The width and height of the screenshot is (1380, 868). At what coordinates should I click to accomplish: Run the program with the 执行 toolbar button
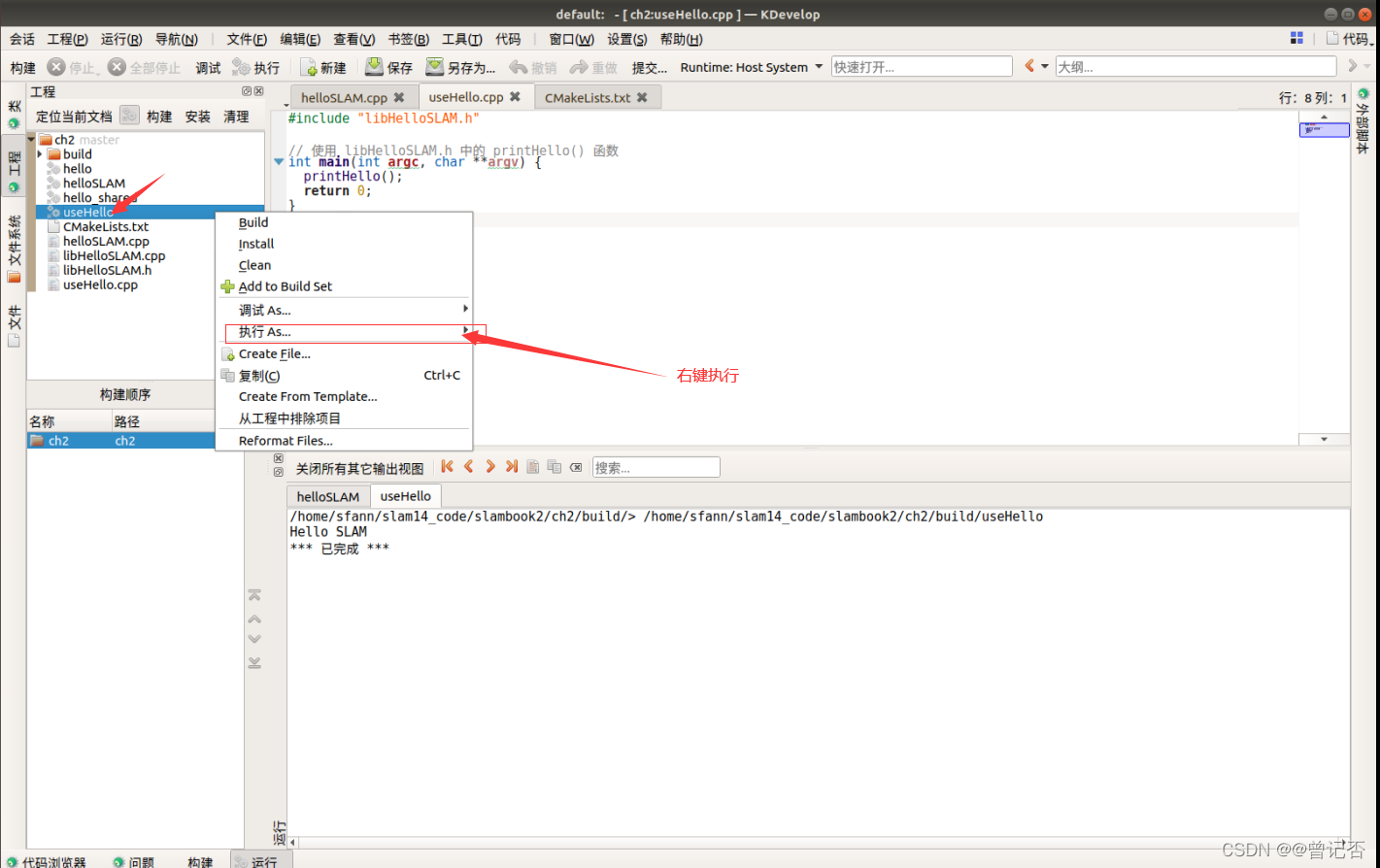coord(256,67)
